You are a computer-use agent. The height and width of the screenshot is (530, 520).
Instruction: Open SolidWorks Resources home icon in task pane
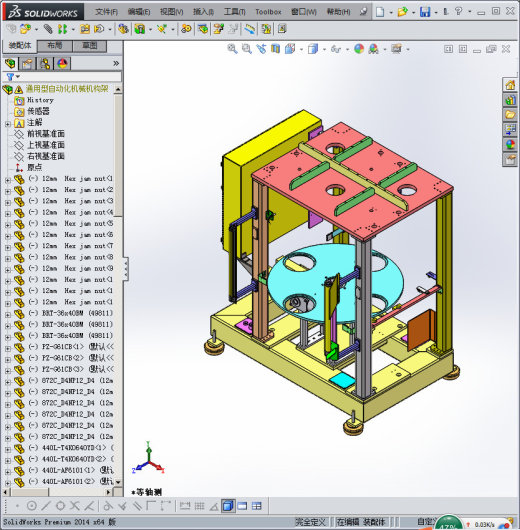(x=510, y=85)
